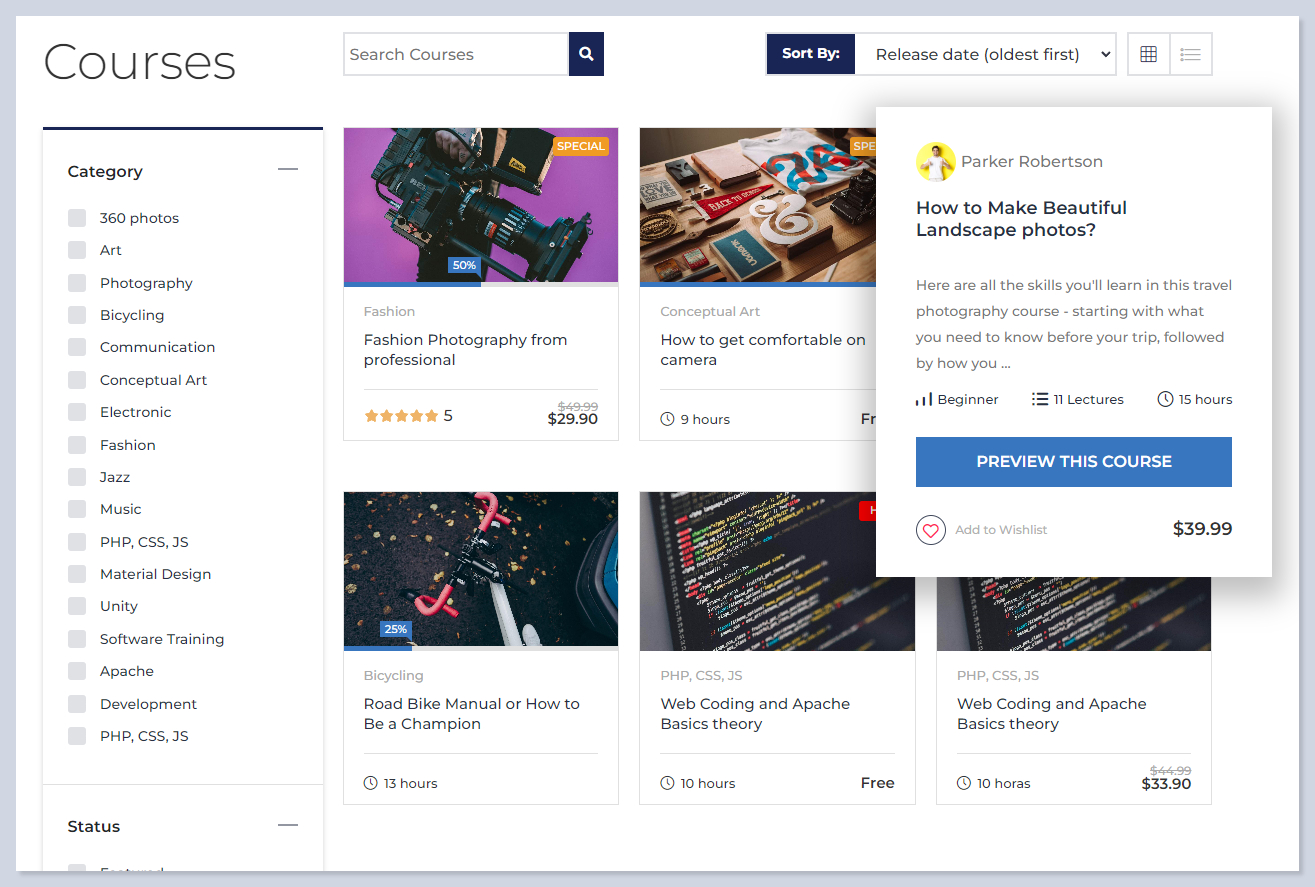Enable the Bicycling category filter
The image size is (1315, 887).
(x=77, y=315)
